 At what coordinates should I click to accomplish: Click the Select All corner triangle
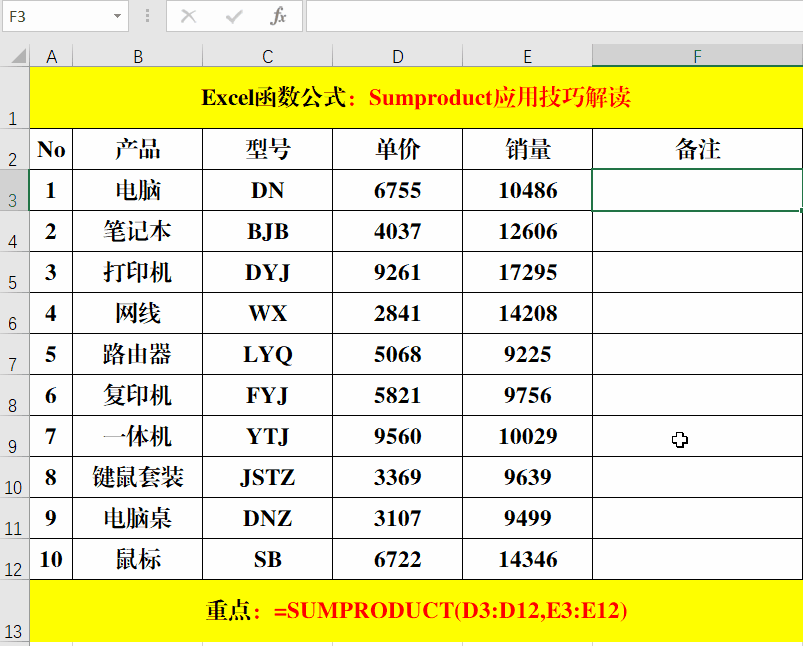[x=18, y=55]
